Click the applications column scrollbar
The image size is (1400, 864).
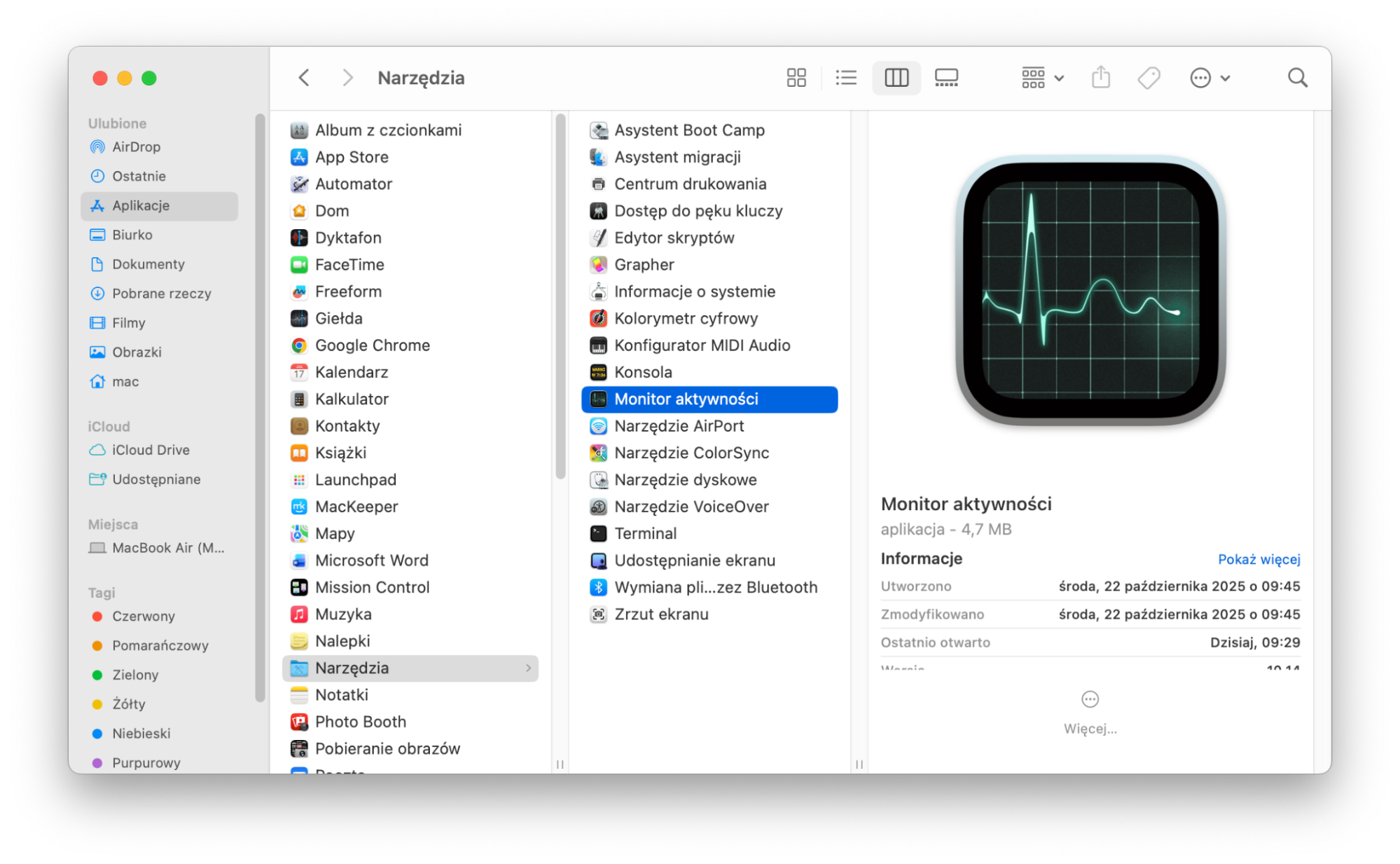[x=560, y=296]
